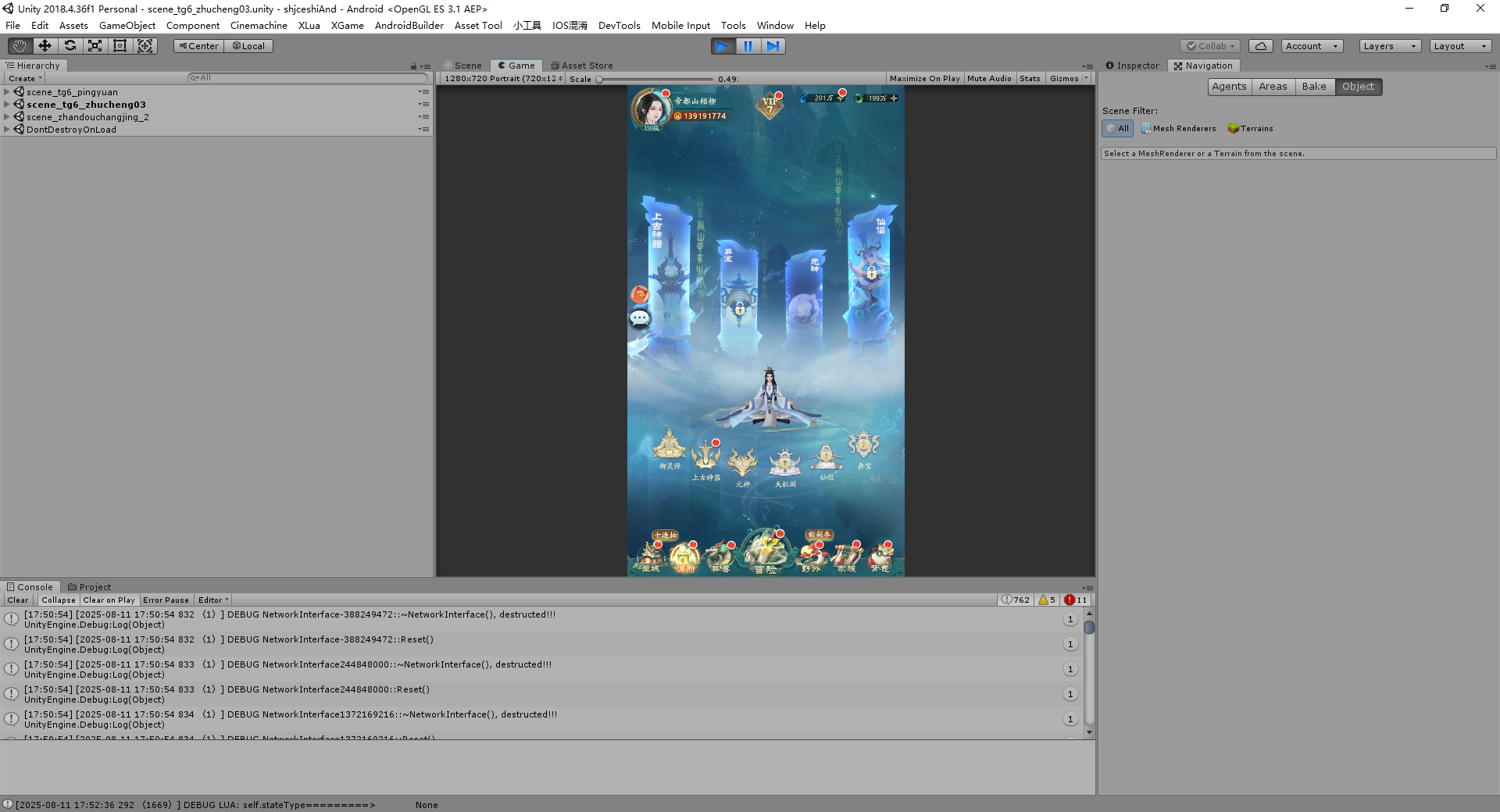Click the 上古神器 icon in game

(705, 459)
